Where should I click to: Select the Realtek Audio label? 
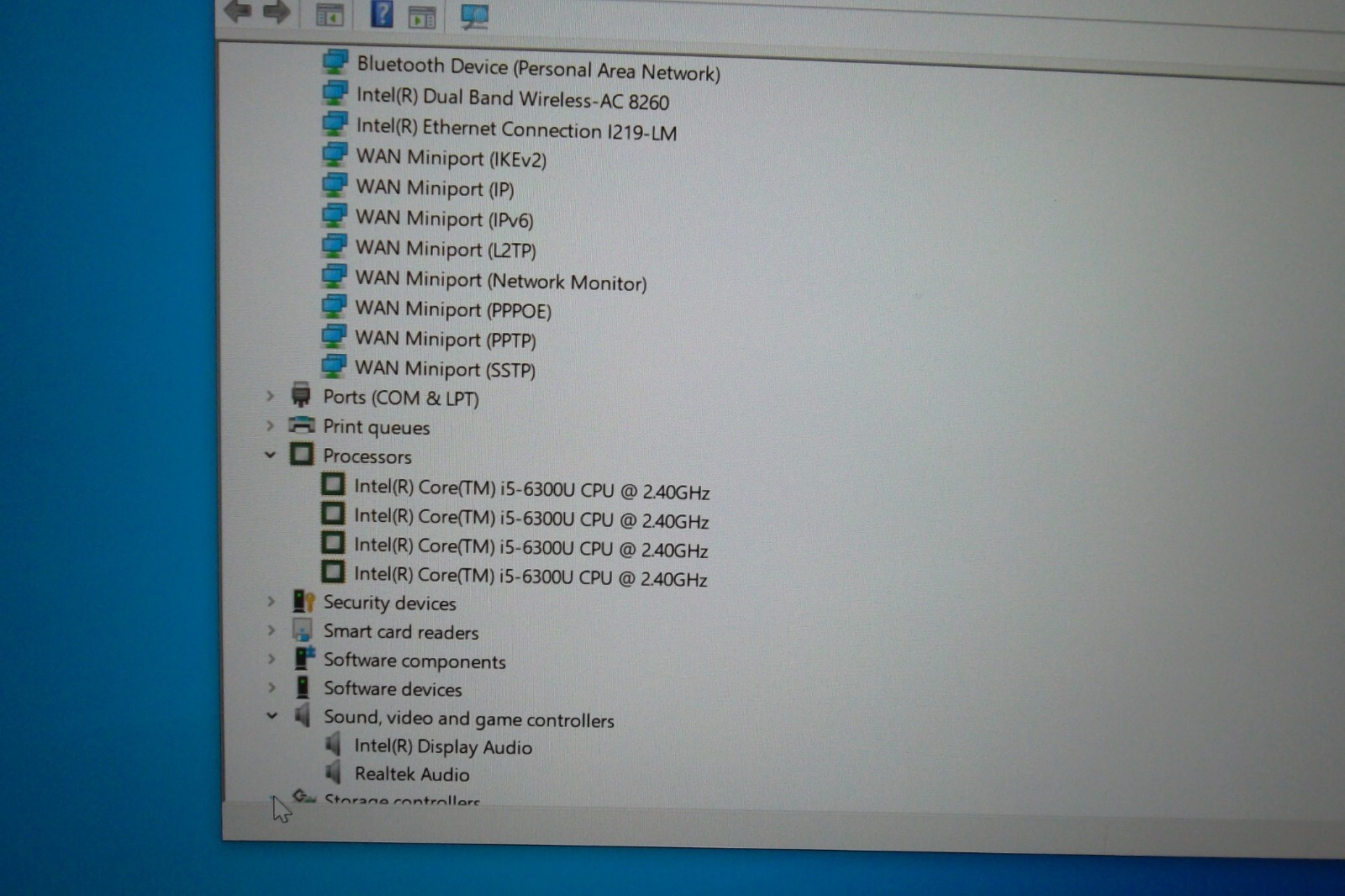point(412,774)
